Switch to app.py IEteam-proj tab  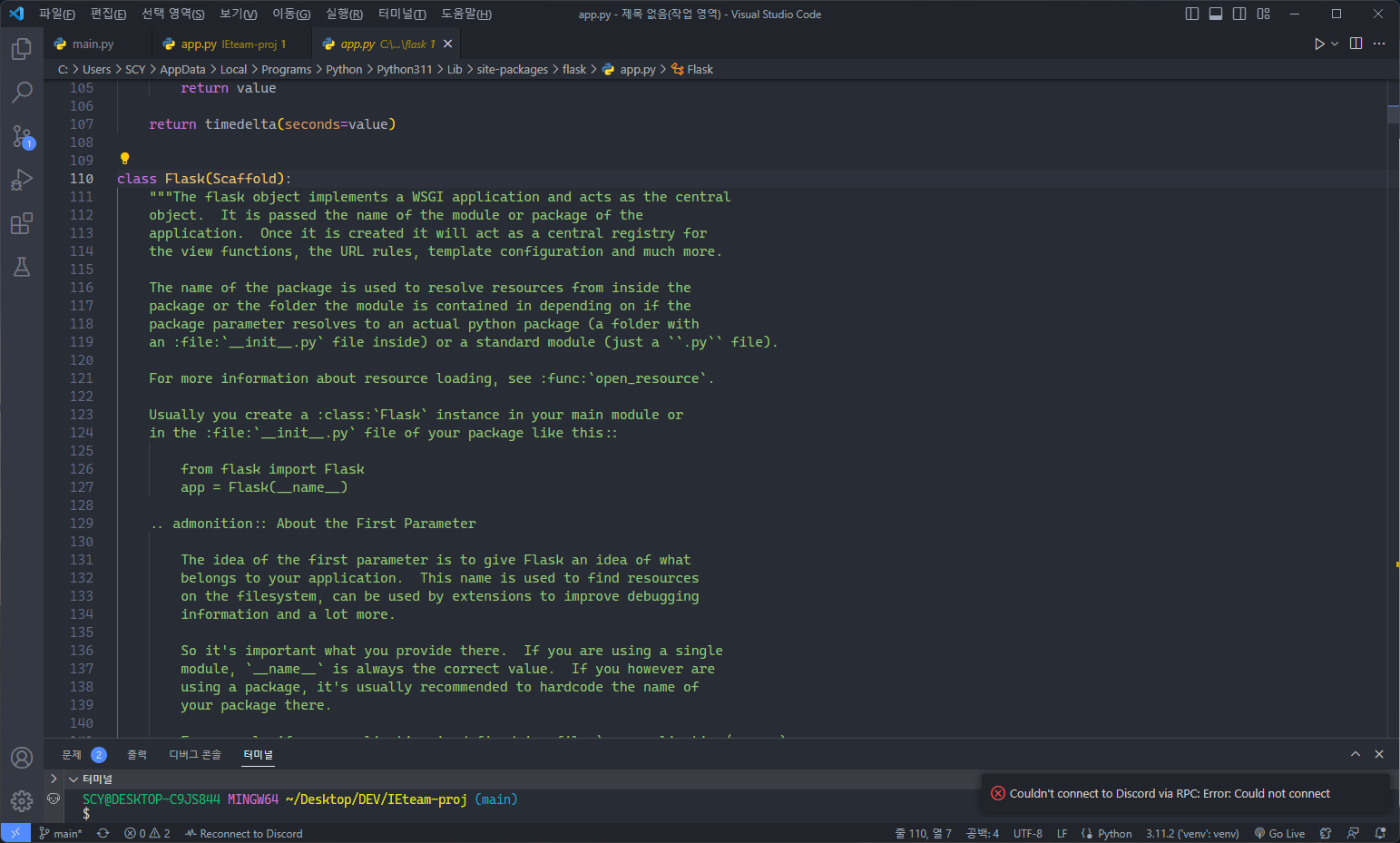(232, 44)
